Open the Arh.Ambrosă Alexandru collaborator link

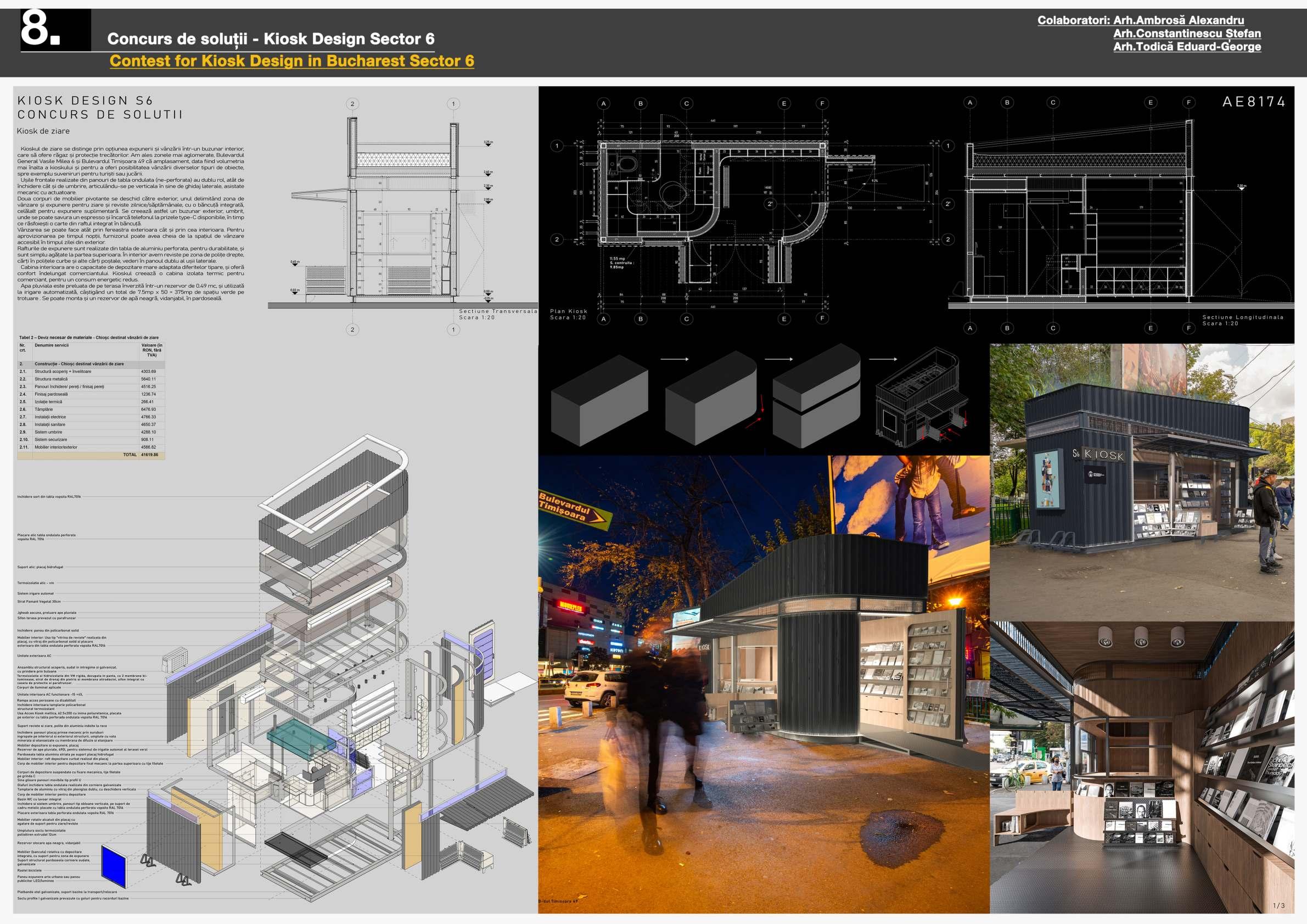click(1179, 20)
